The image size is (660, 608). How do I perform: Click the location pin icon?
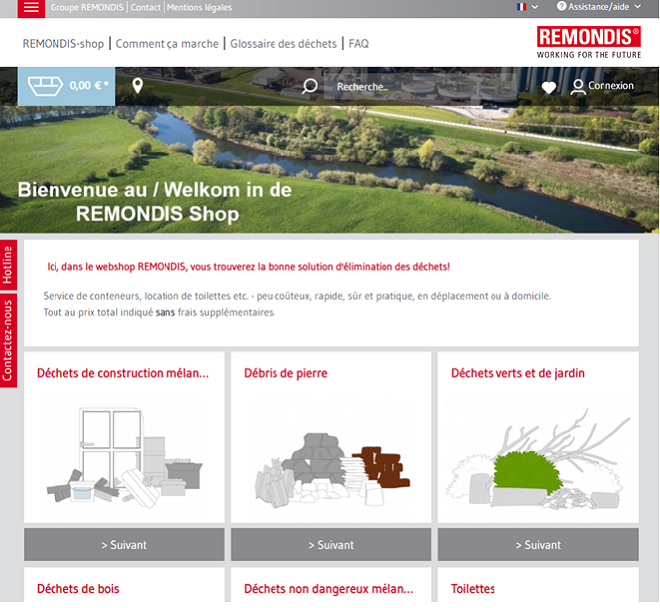click(138, 86)
